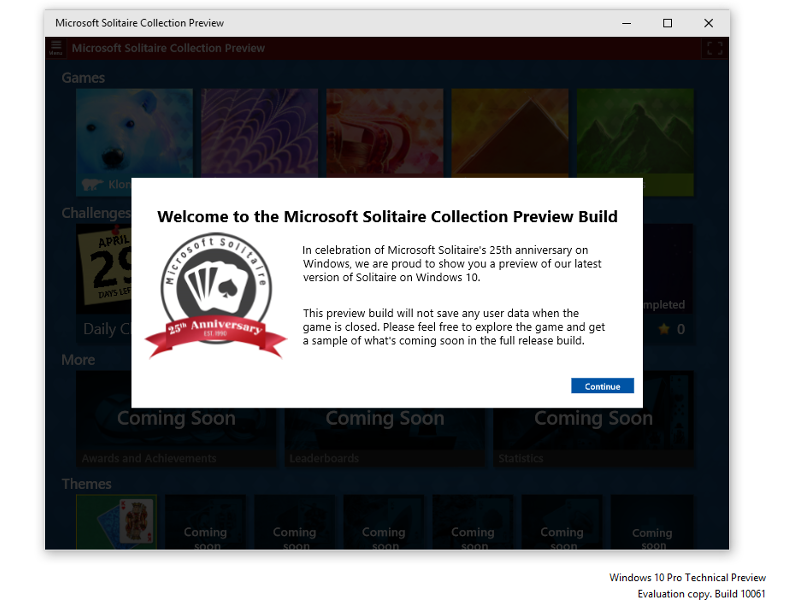Open the hamburger Menu icon
This screenshot has height=600, width=800.
click(56, 48)
